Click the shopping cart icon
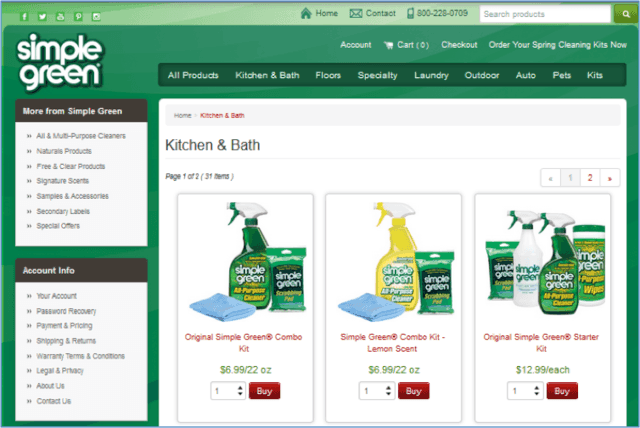The width and height of the screenshot is (640, 428). pyautogui.click(x=388, y=45)
